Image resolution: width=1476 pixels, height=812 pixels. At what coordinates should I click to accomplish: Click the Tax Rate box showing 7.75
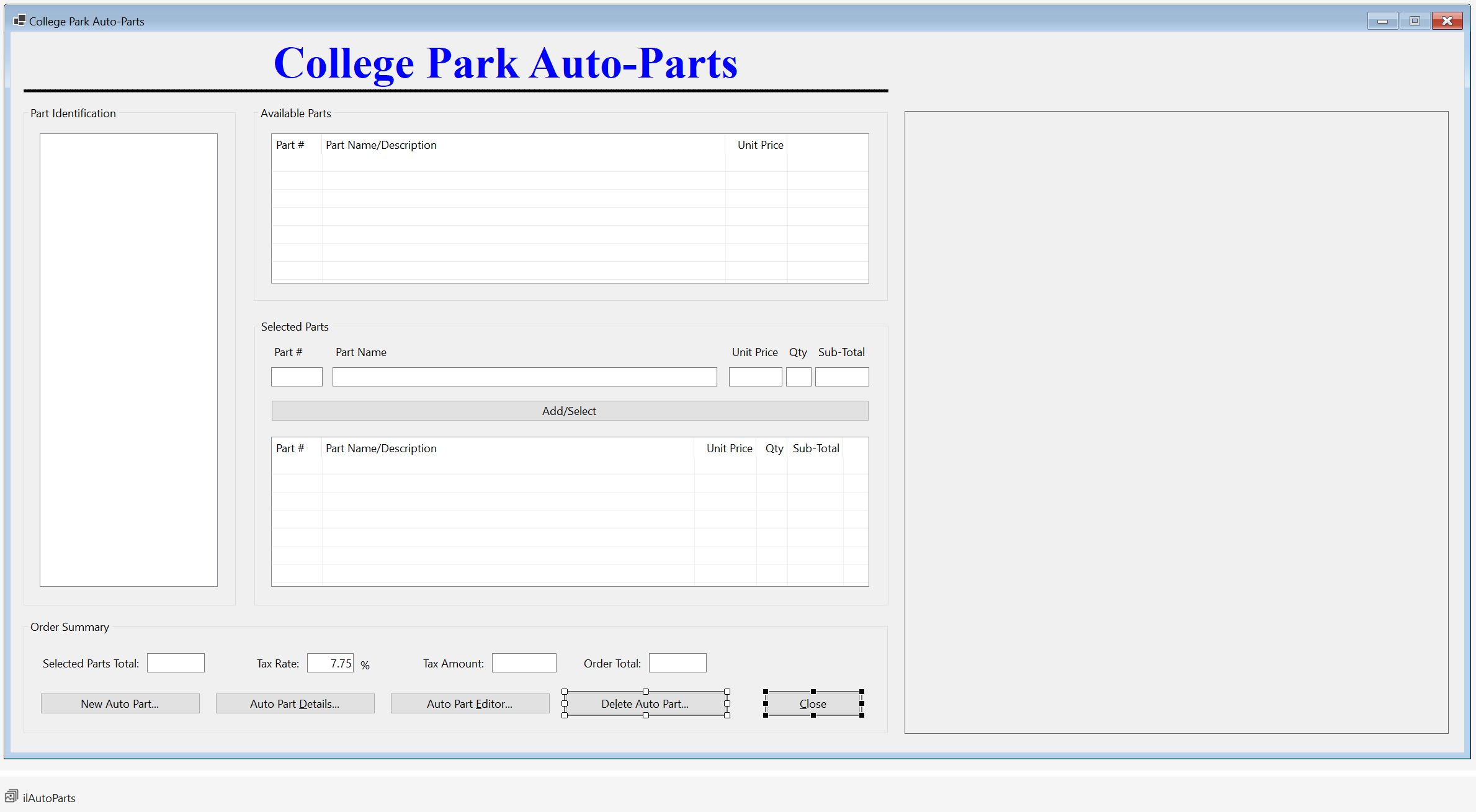[330, 663]
